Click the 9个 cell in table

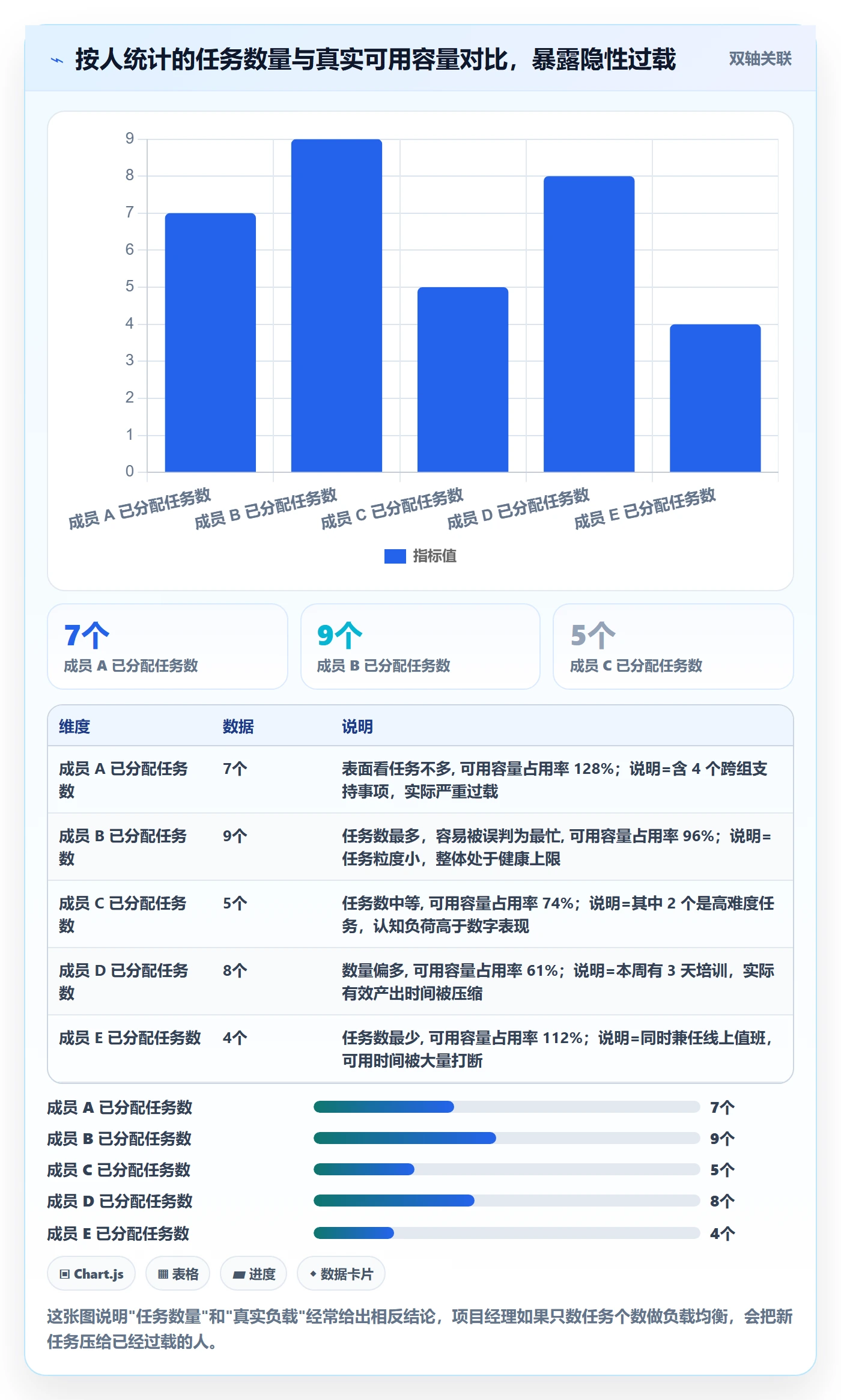(x=235, y=836)
